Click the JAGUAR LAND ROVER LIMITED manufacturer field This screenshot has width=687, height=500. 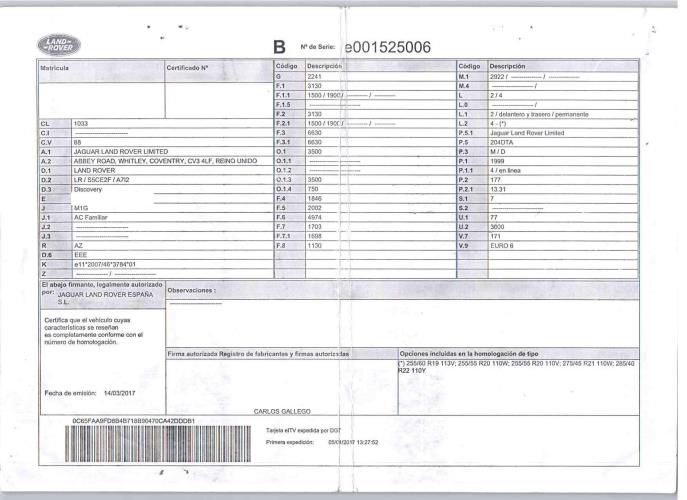tap(121, 152)
